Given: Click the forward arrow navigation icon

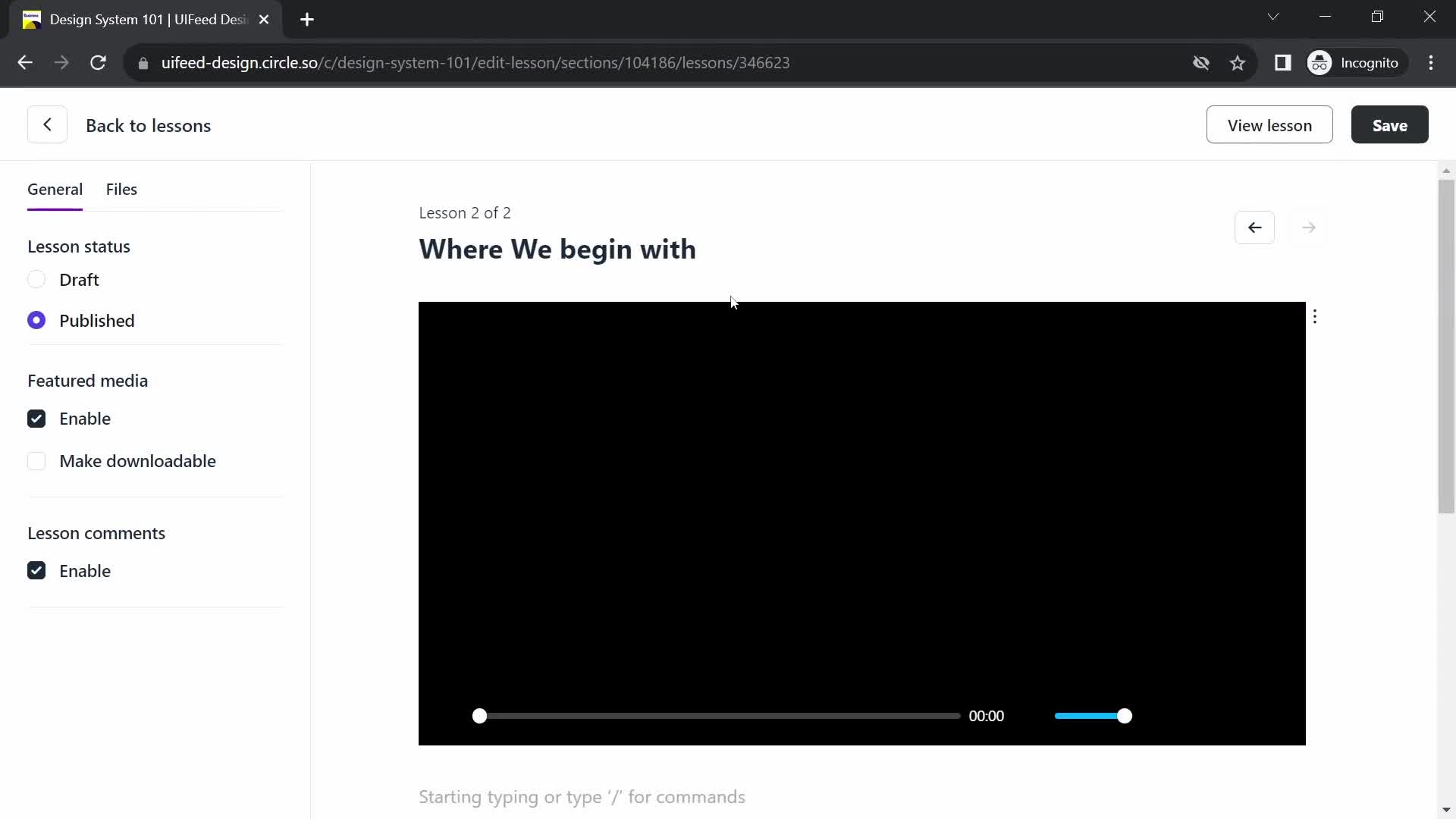Looking at the screenshot, I should (1309, 227).
